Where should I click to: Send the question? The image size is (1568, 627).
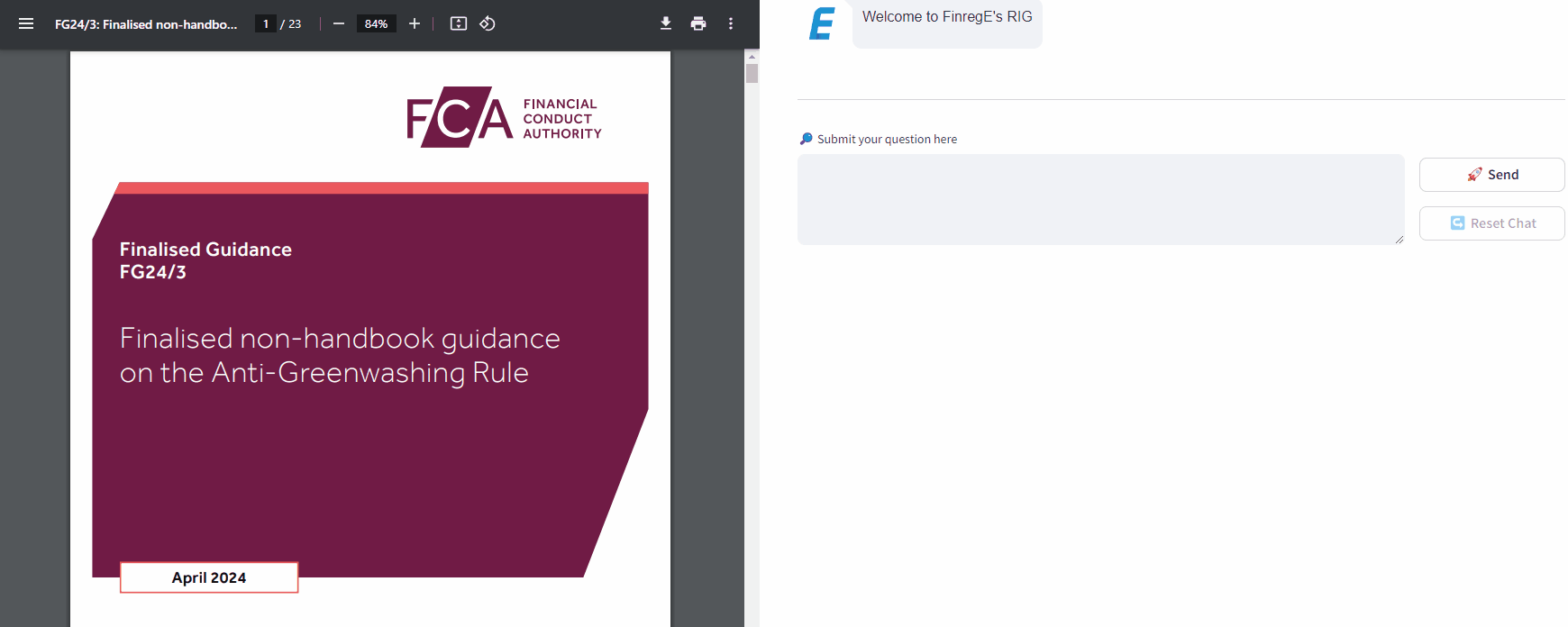point(1492,175)
